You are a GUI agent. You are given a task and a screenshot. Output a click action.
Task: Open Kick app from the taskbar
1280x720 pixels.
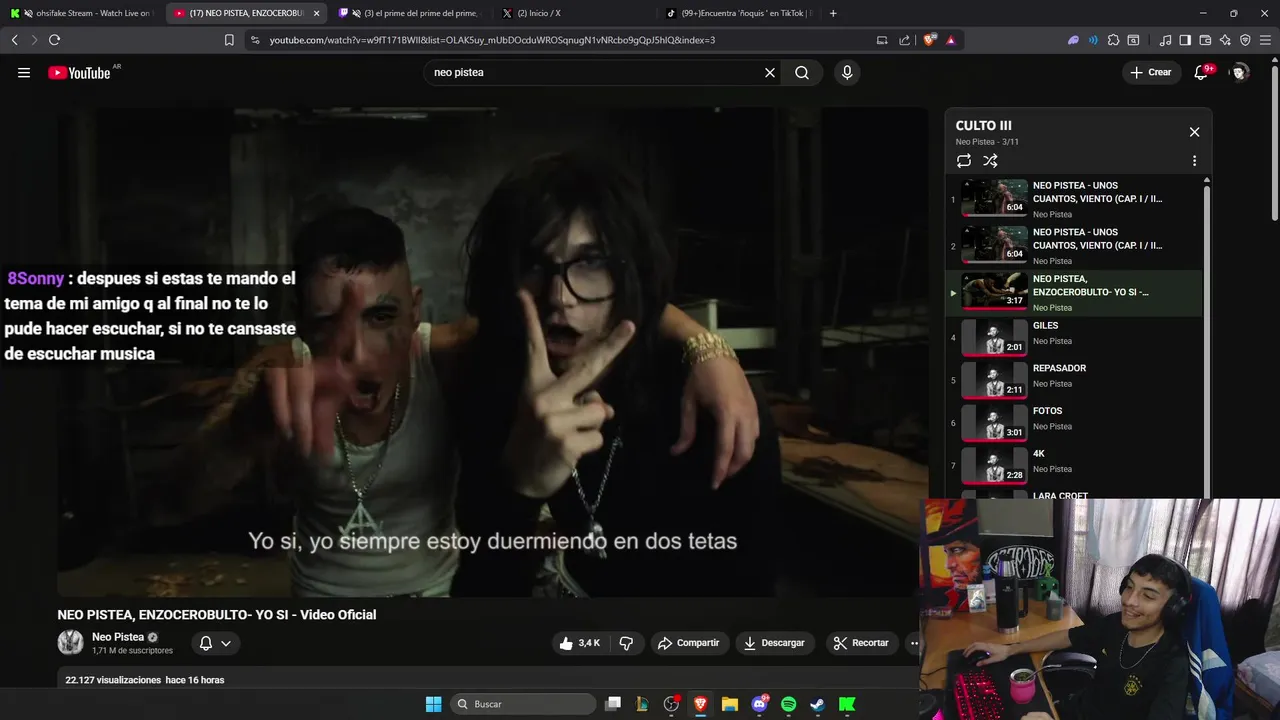[847, 704]
